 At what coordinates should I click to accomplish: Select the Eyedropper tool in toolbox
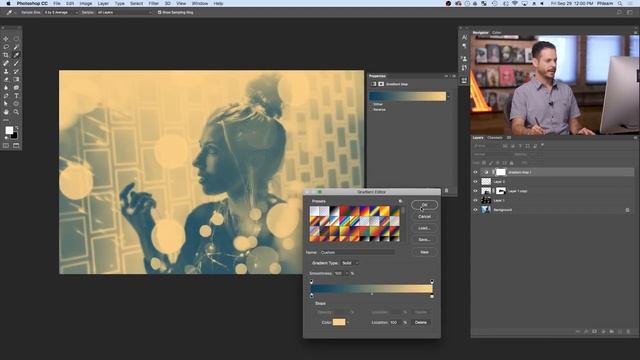tap(16, 55)
